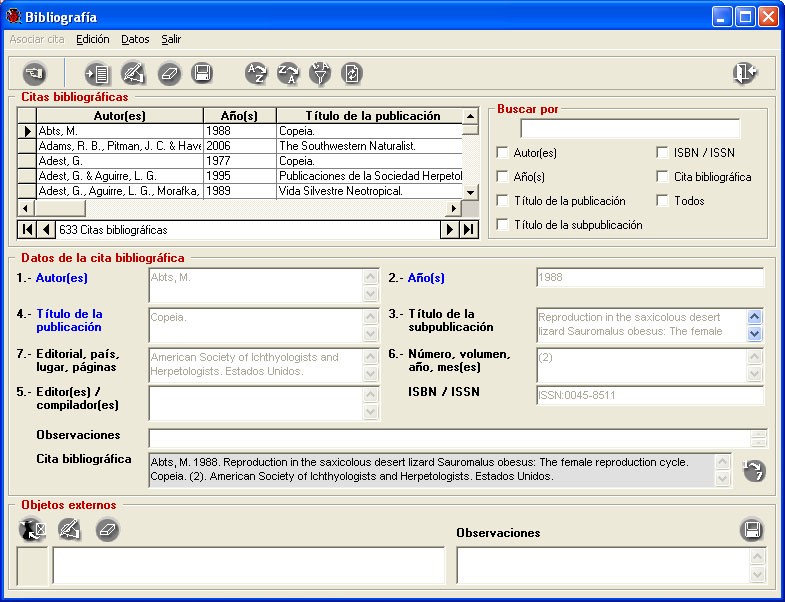Viewport: 785px width, 602px height.
Task: Click the table horizontal scrollbar left arrow
Action: coord(26,208)
